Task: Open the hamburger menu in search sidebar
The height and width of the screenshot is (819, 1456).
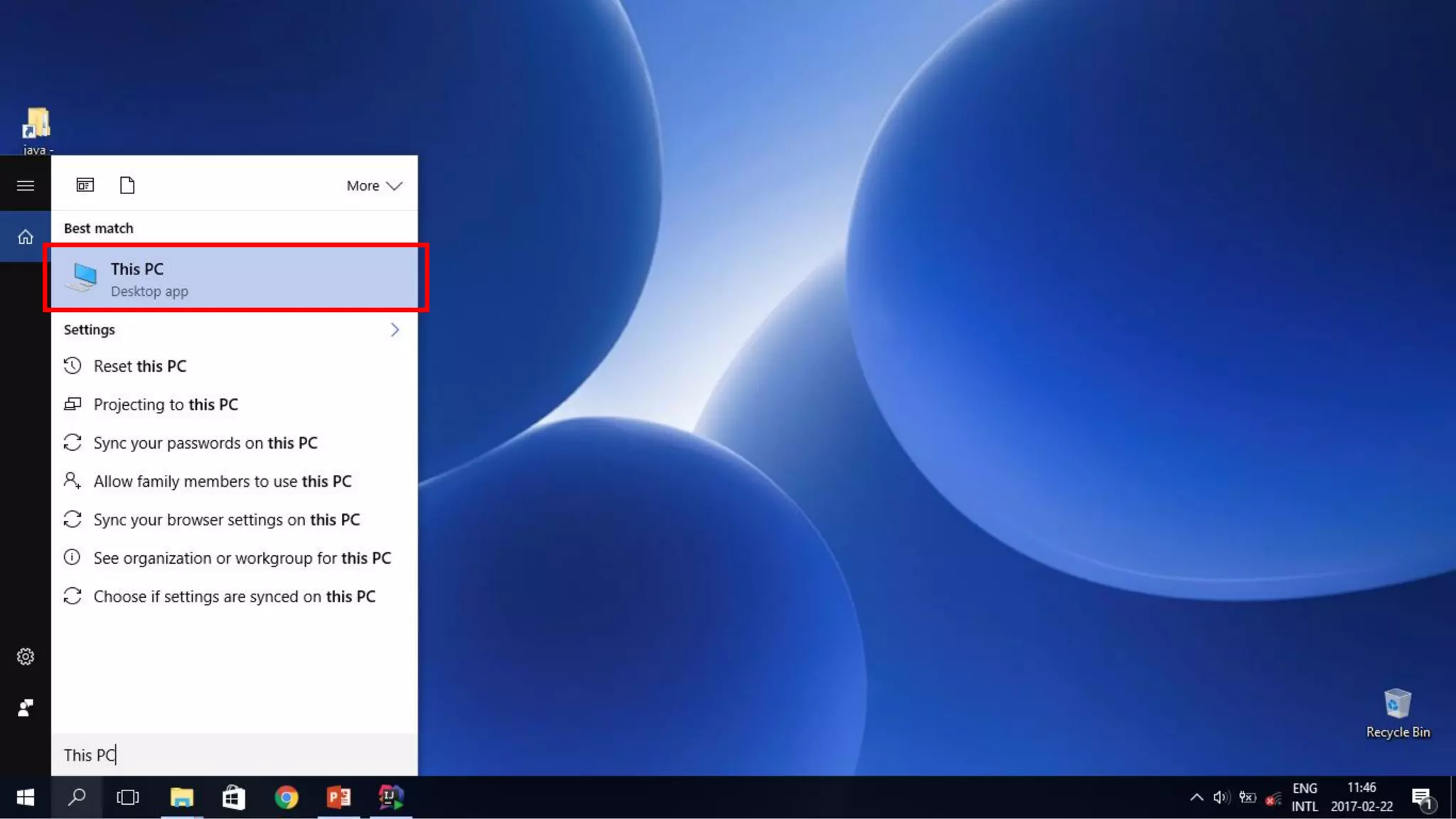Action: (x=26, y=186)
